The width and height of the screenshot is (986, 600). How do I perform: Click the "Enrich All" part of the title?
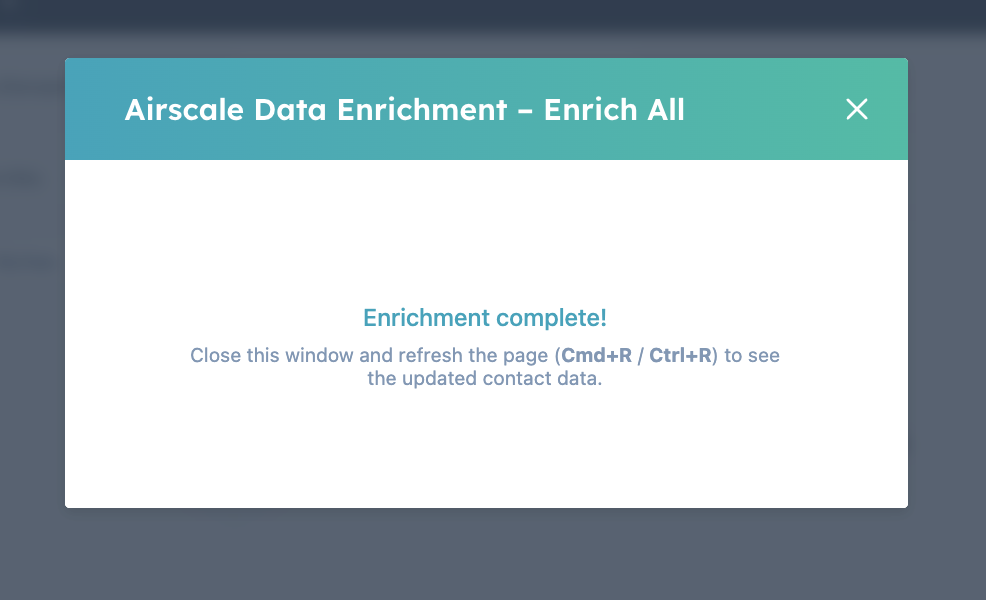click(x=613, y=110)
